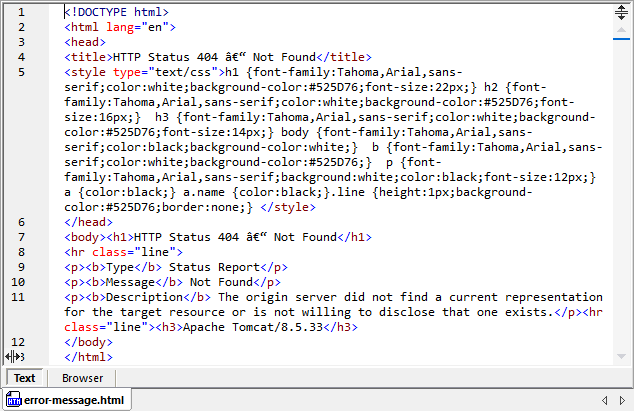Click the closing html tag on the last line
Image resolution: width=634 pixels, height=411 pixels.
[88, 357]
